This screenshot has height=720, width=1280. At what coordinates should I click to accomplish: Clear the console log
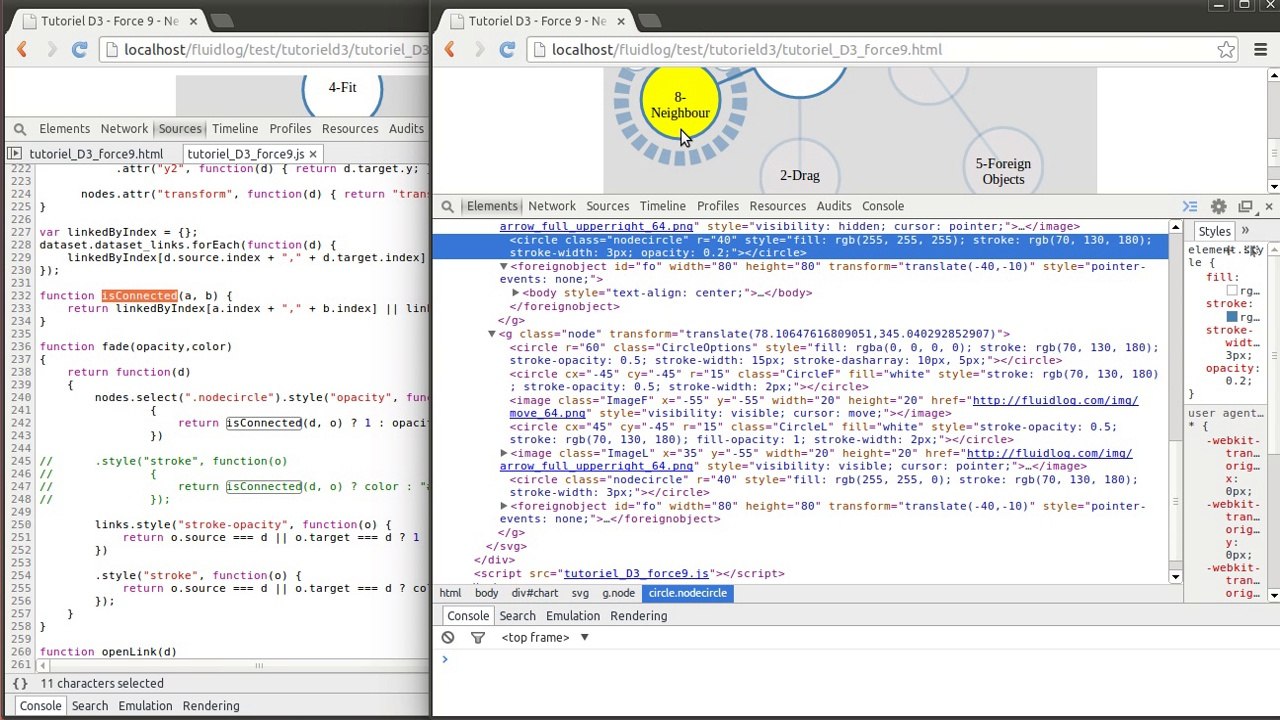tap(448, 637)
